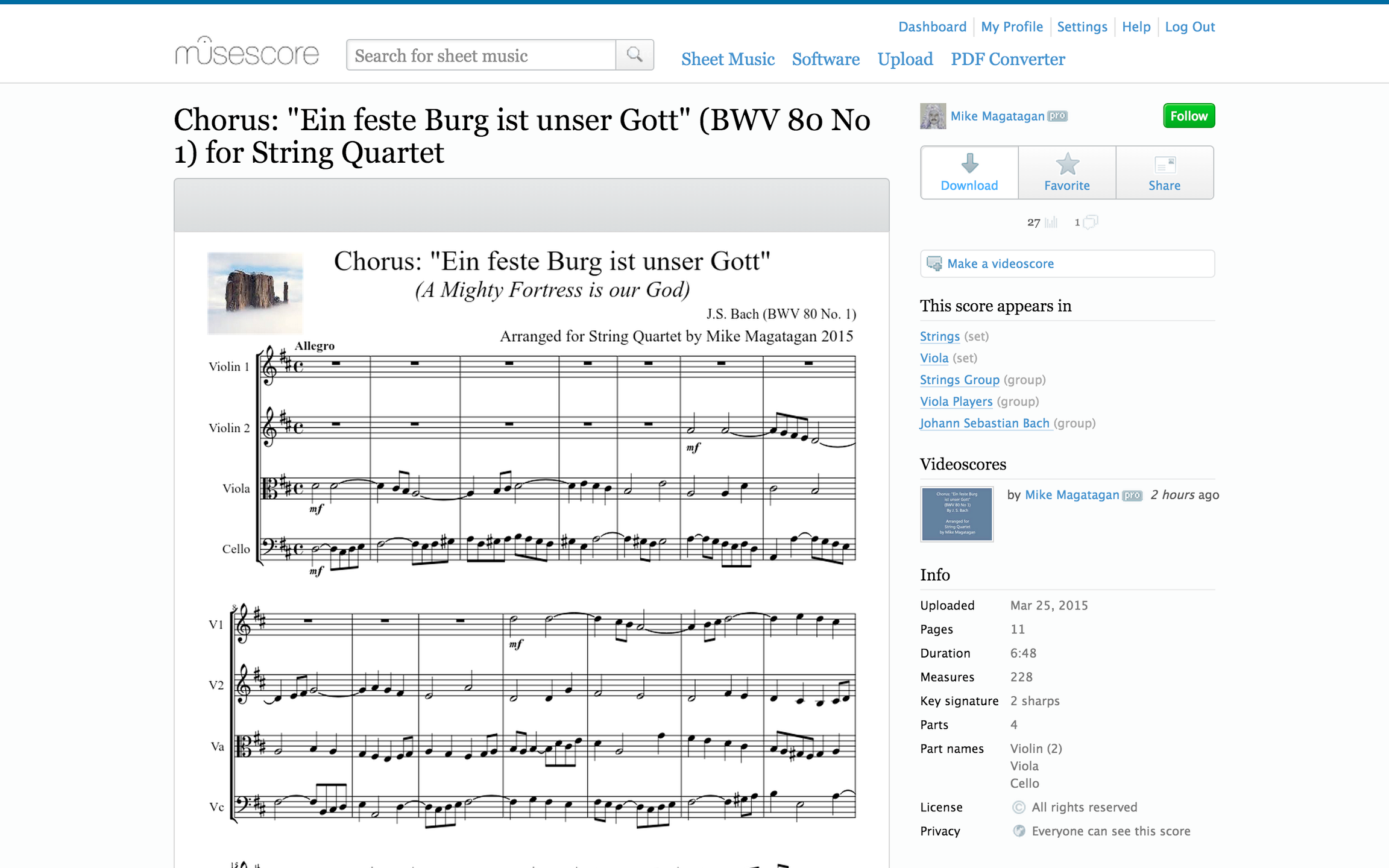Click the arranger credit line on the score

pyautogui.click(x=676, y=336)
